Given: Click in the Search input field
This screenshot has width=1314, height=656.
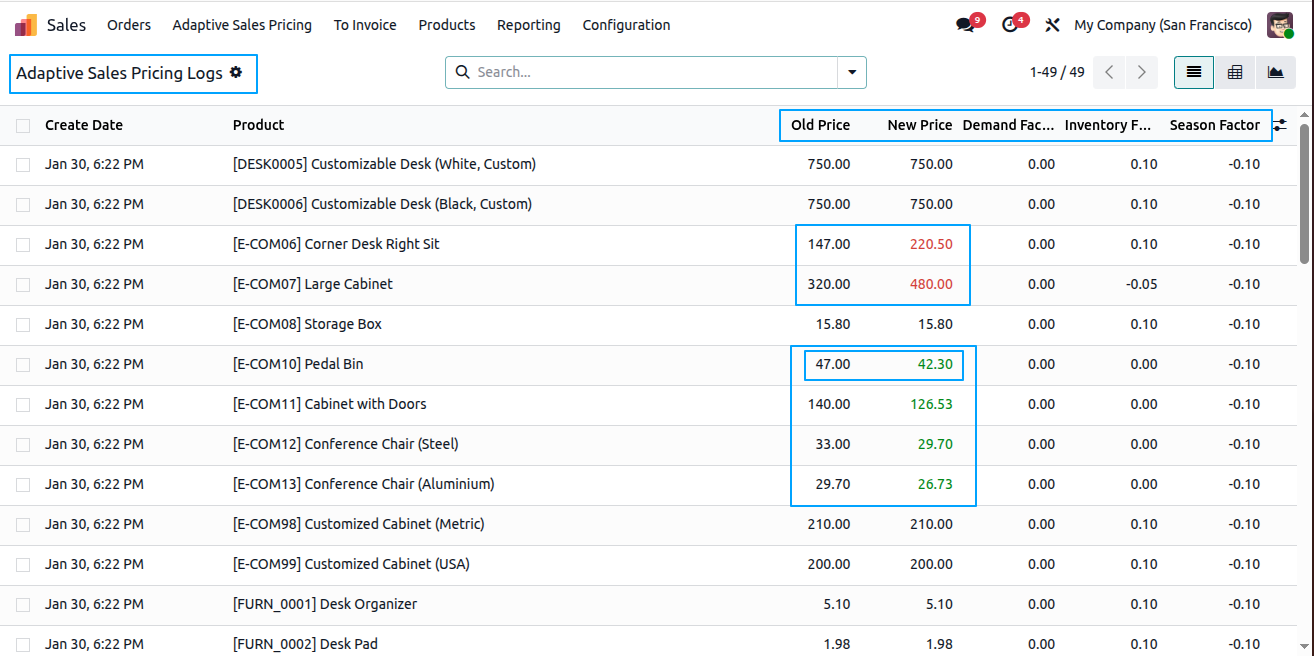Looking at the screenshot, I should click(x=655, y=72).
